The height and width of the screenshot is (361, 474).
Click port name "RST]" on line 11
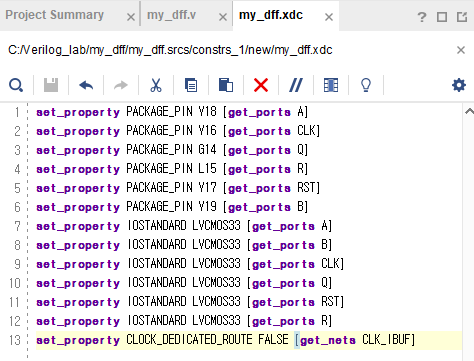point(332,302)
